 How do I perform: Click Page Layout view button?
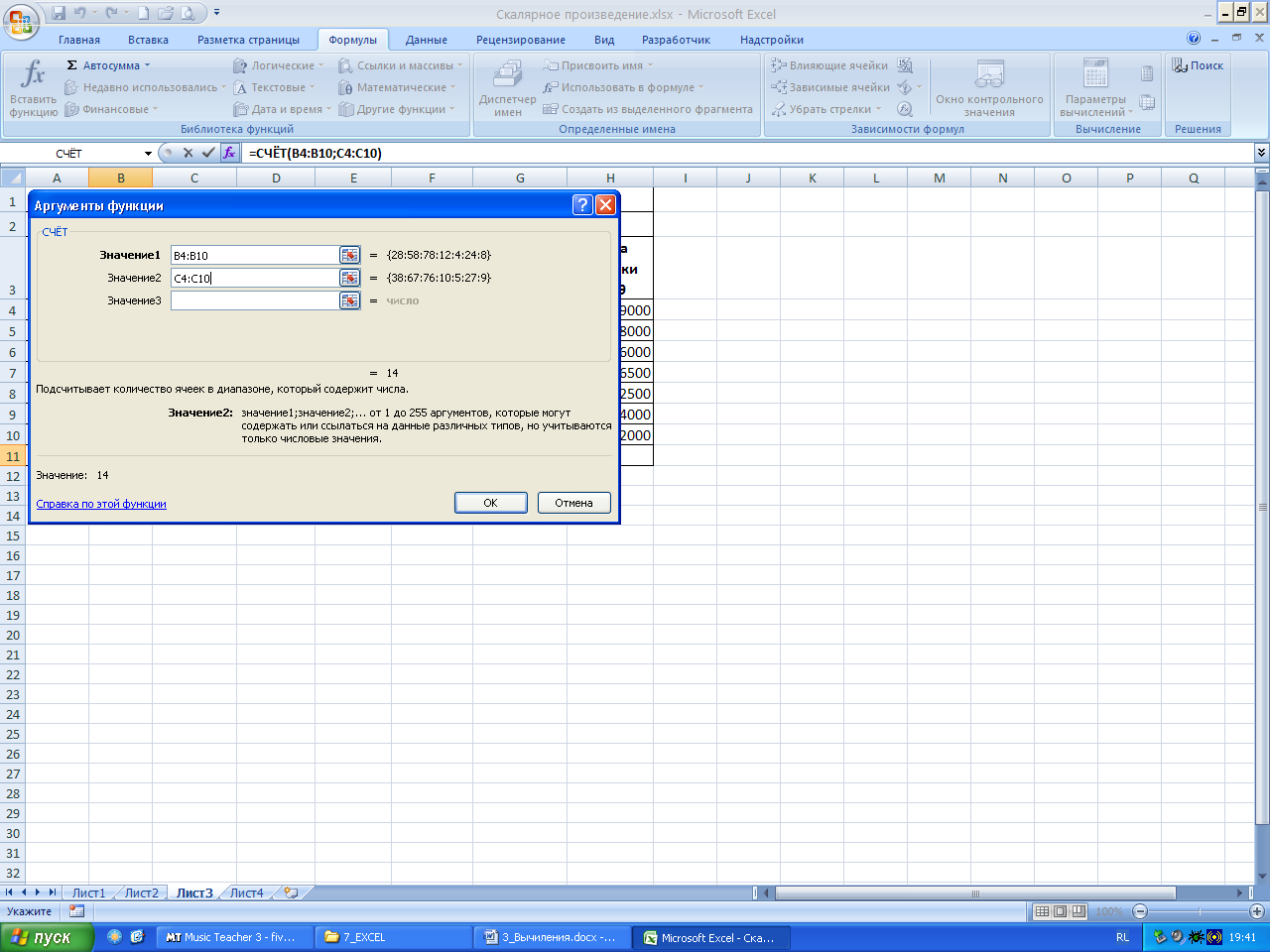(1060, 911)
